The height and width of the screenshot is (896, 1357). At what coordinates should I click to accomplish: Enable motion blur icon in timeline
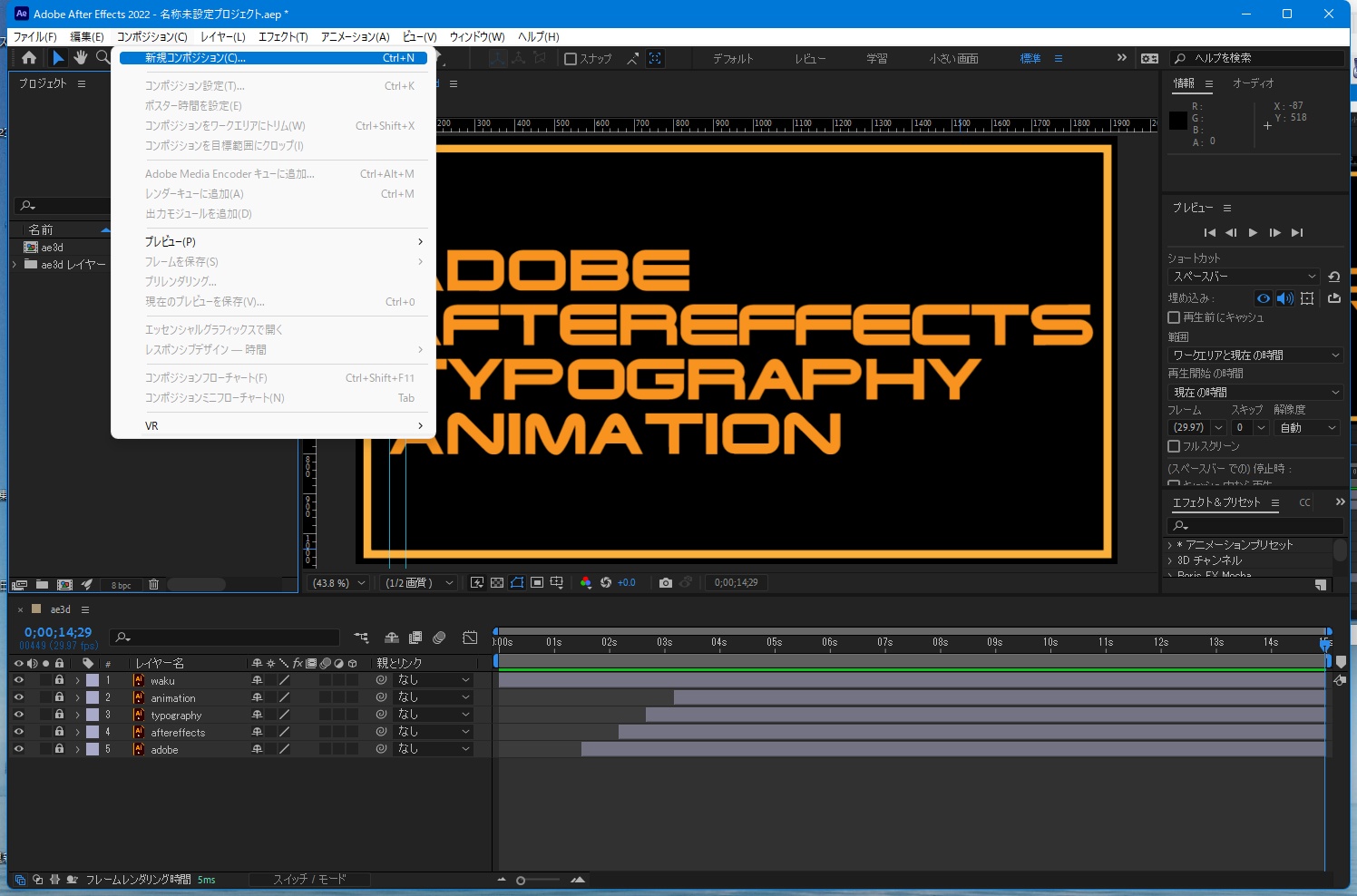[x=439, y=638]
